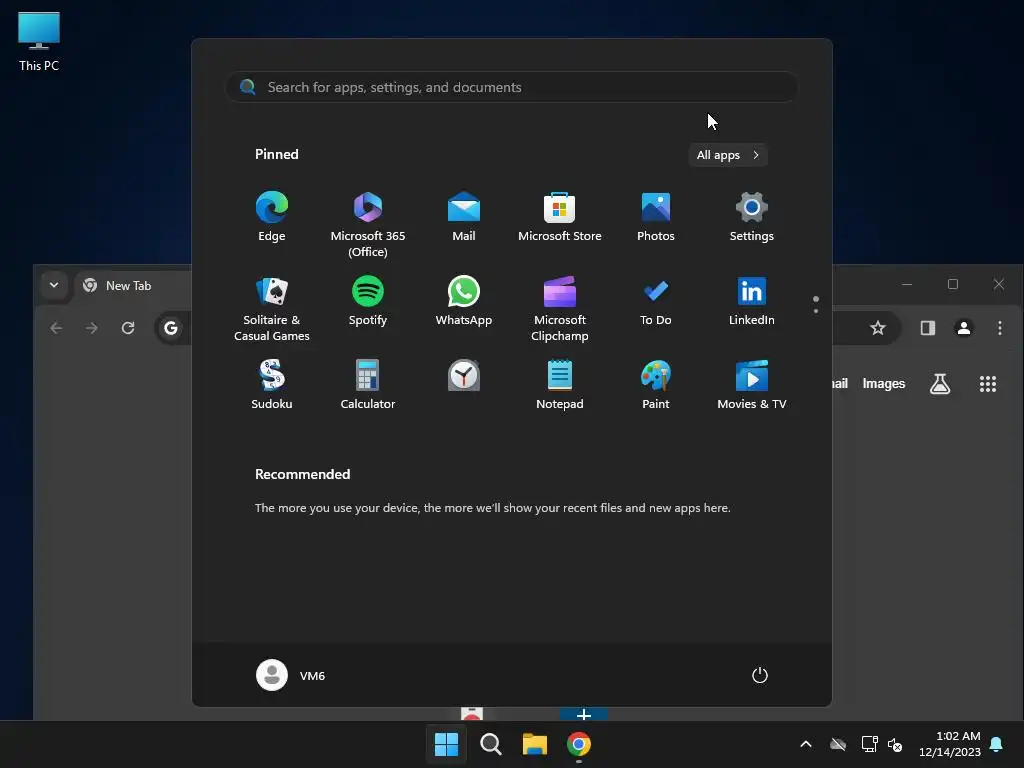Toggle Chrome's side panel
This screenshot has height=768, width=1024.
click(x=928, y=328)
